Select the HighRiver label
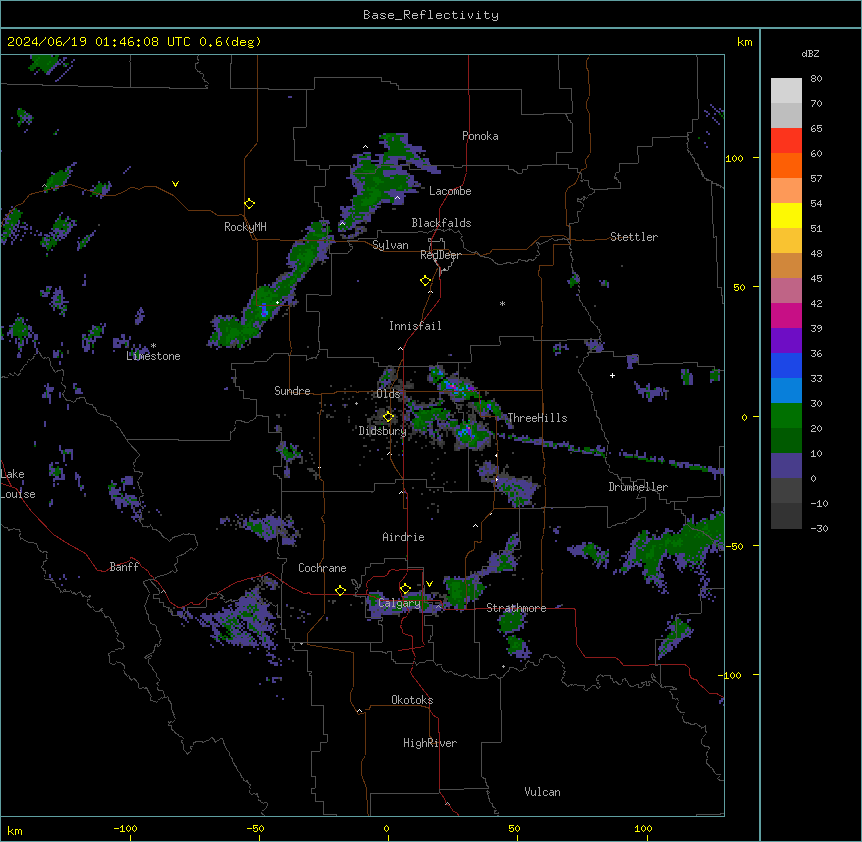 [430, 743]
